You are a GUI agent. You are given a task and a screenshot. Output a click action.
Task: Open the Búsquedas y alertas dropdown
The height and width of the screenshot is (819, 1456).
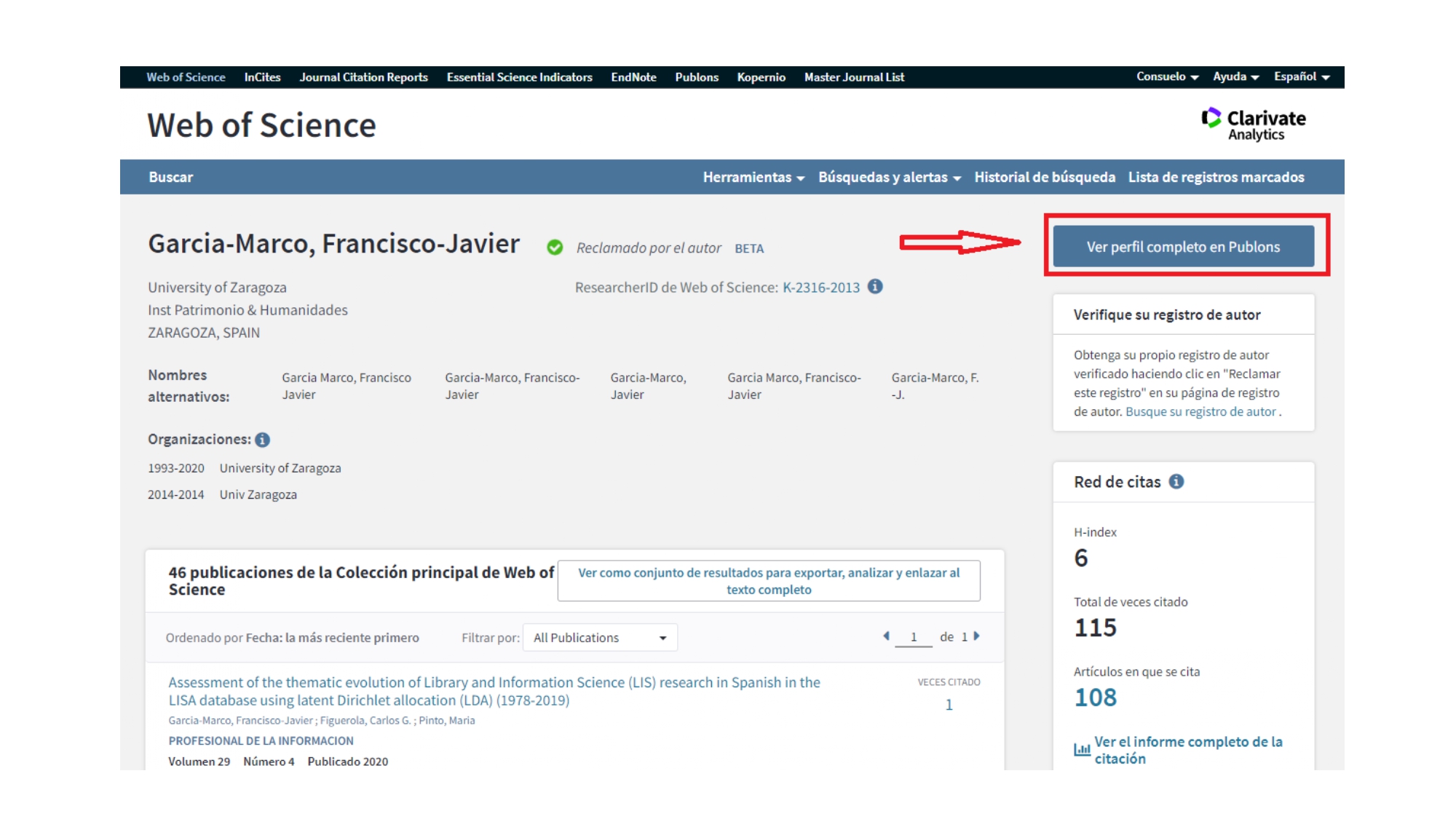pos(889,178)
